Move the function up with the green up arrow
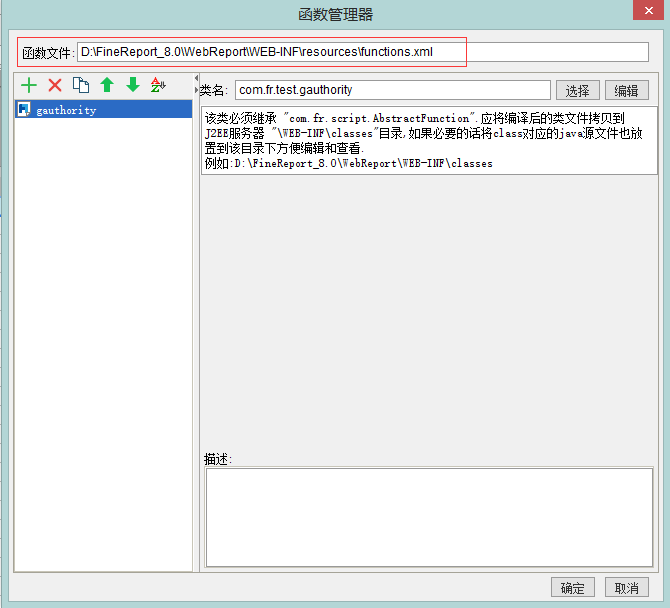 [x=107, y=85]
